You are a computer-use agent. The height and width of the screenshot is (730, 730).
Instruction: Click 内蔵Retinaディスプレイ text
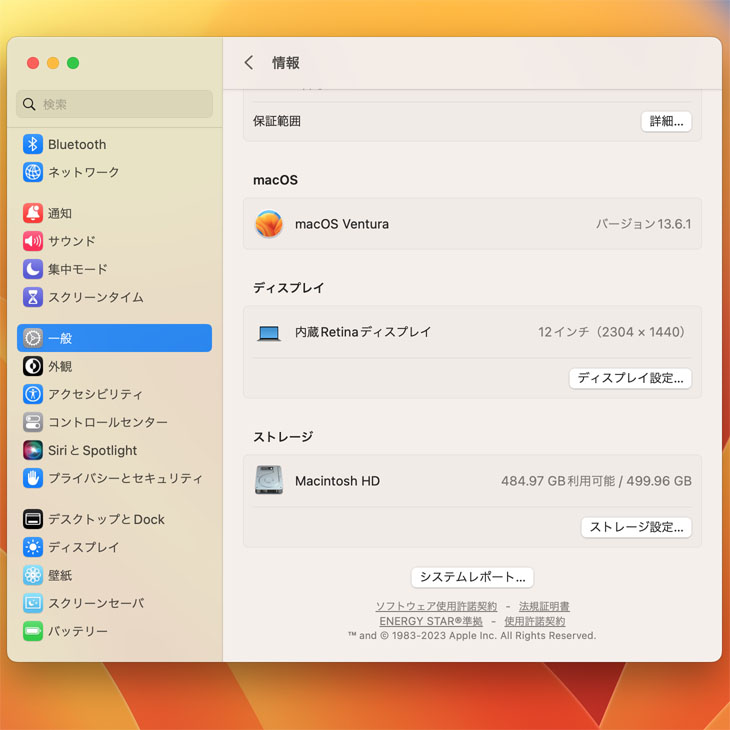pos(363,332)
